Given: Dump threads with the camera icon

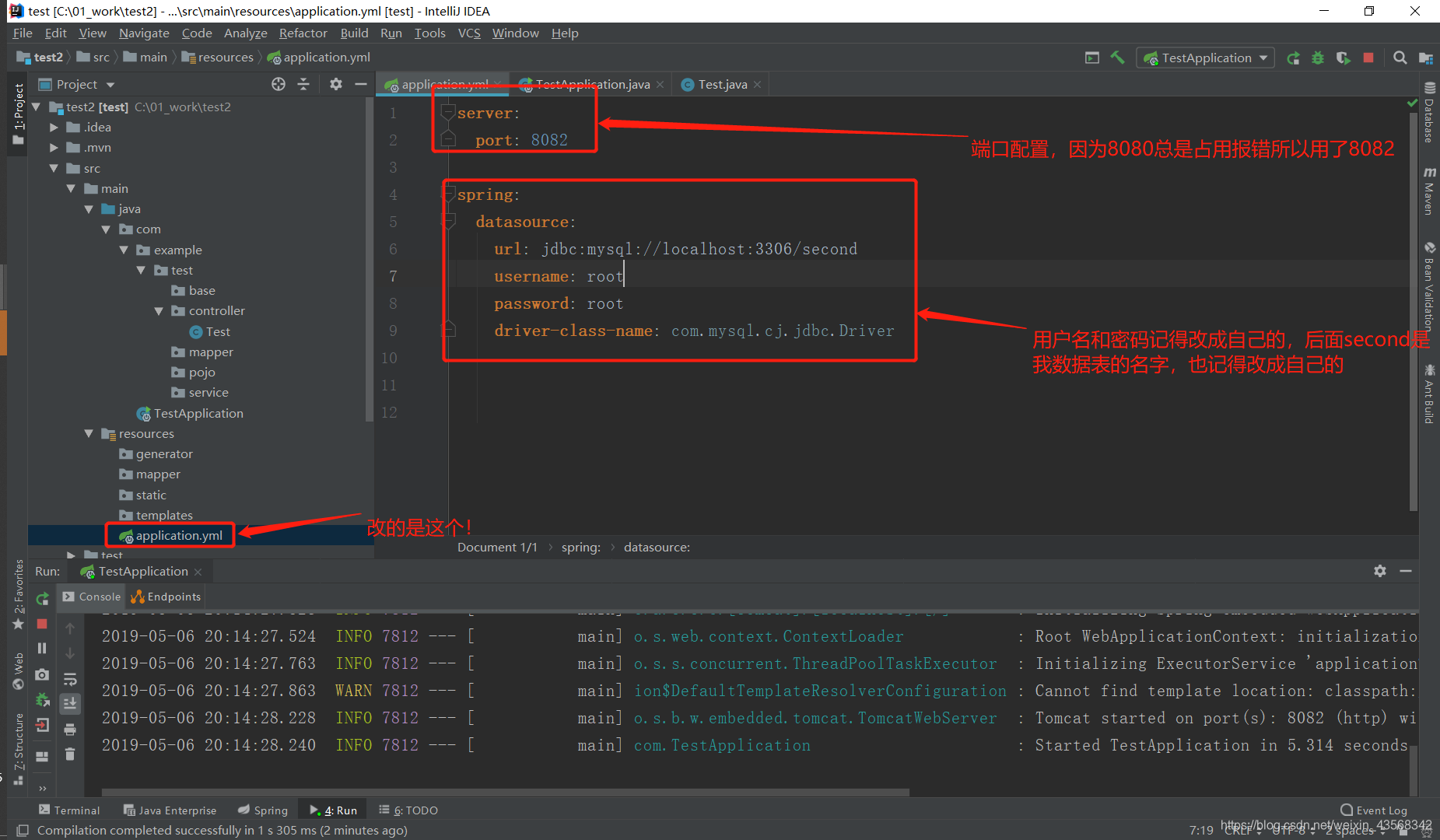Looking at the screenshot, I should click(x=42, y=674).
